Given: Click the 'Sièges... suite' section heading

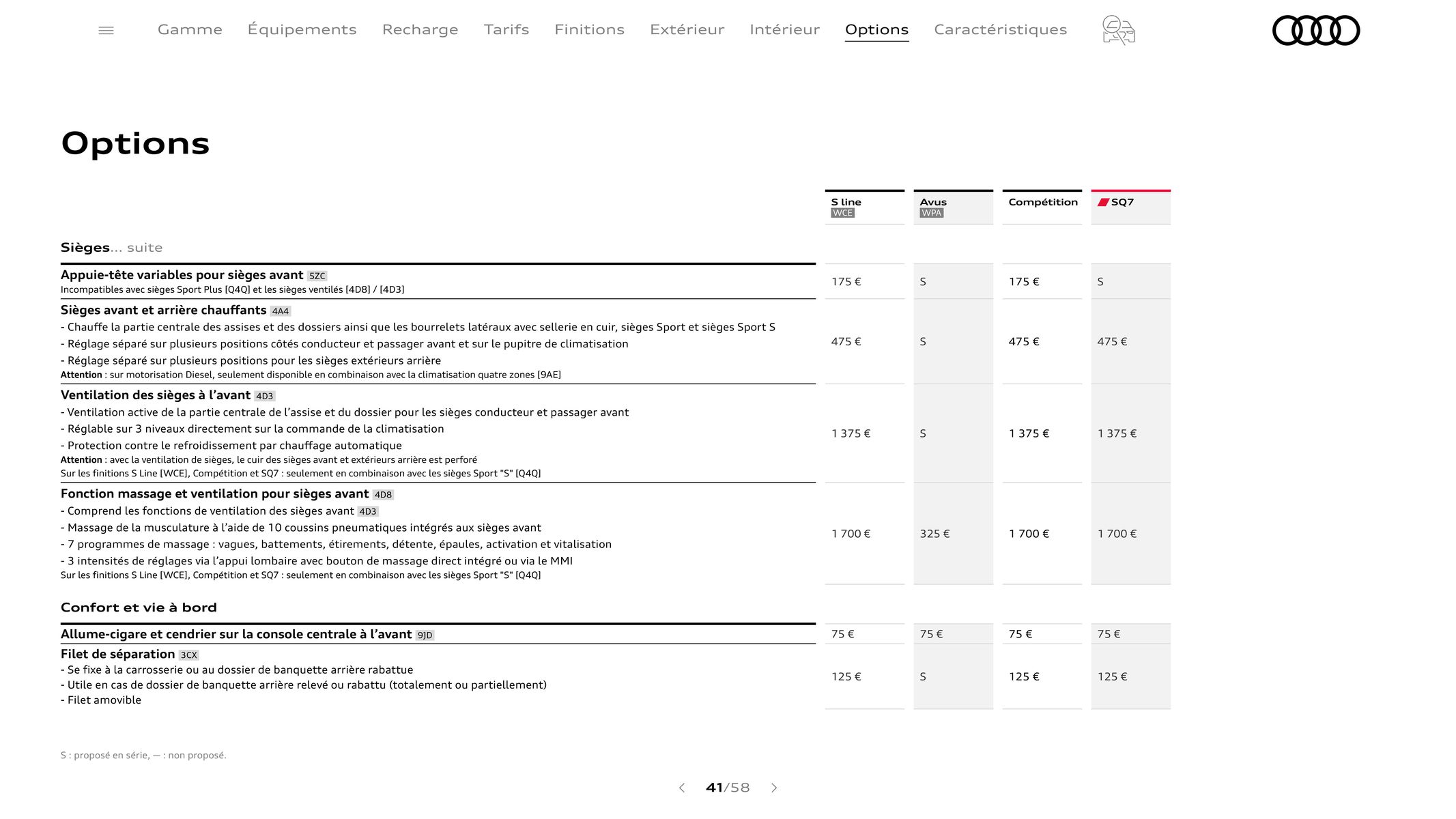Looking at the screenshot, I should coord(111,247).
